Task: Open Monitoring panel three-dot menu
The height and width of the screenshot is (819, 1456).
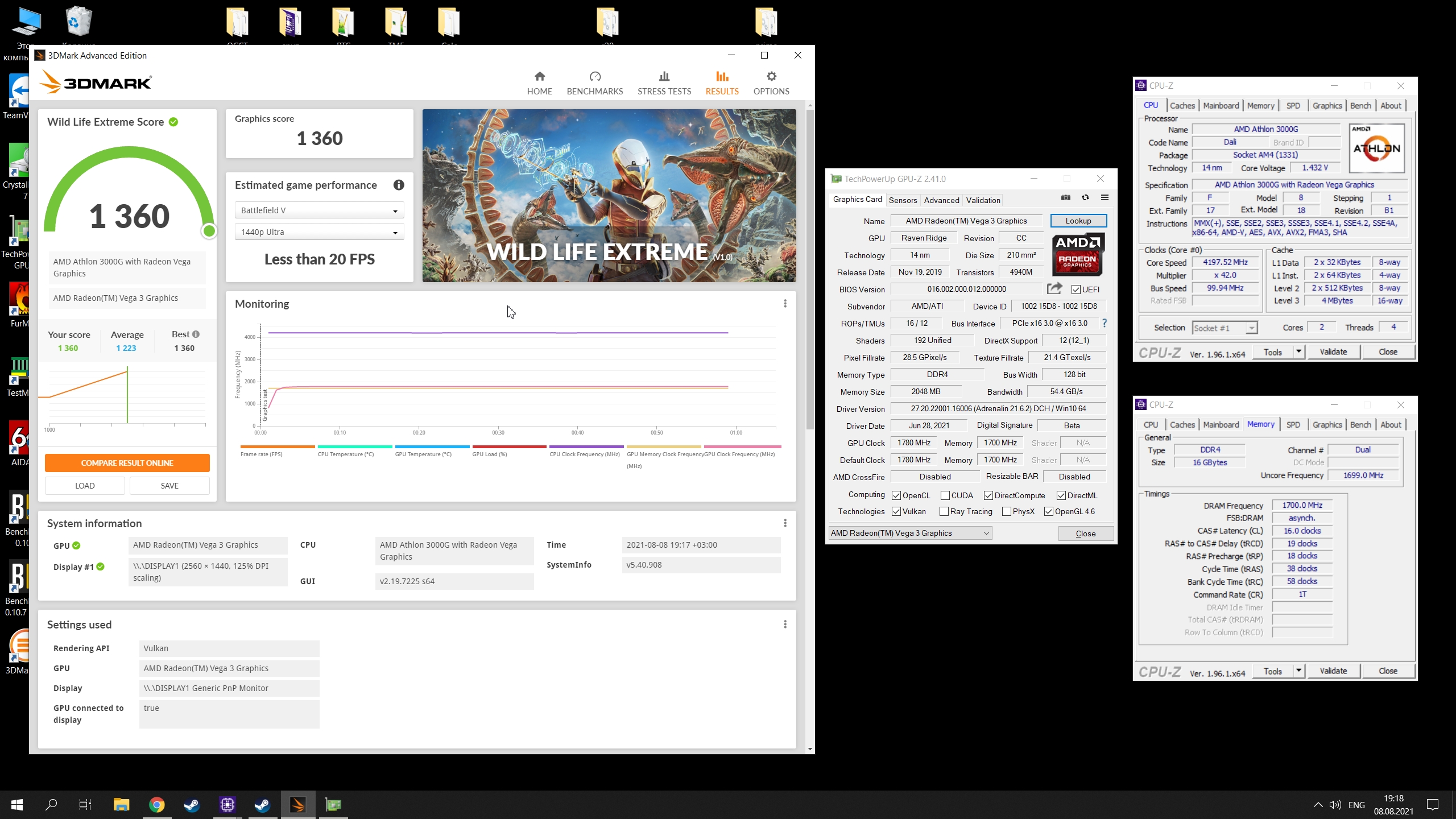Action: tap(785, 304)
